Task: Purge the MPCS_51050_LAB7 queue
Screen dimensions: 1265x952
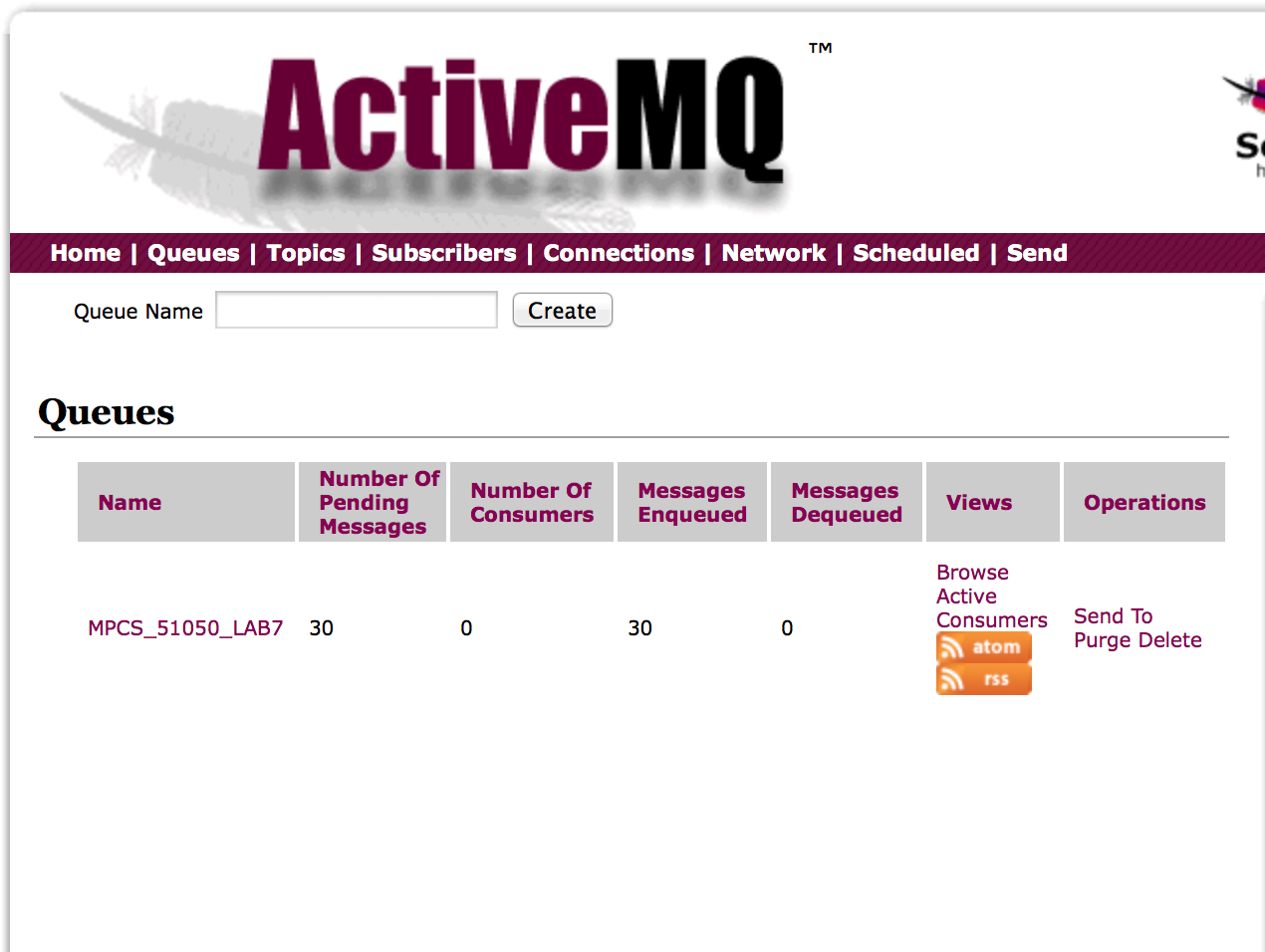Action: coord(1102,640)
